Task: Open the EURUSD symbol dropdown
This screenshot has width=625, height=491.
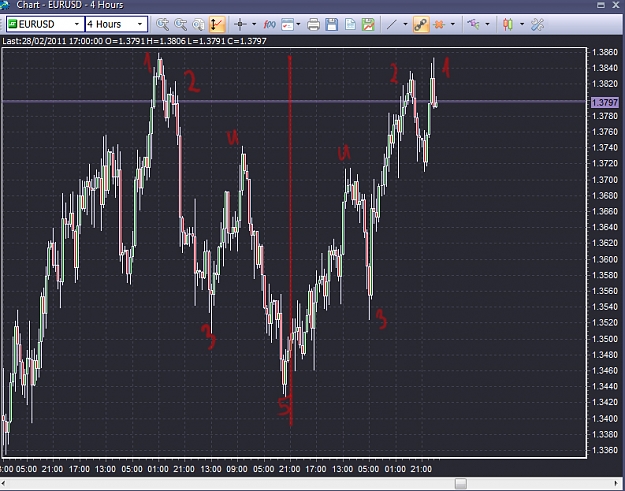Action: pos(45,24)
